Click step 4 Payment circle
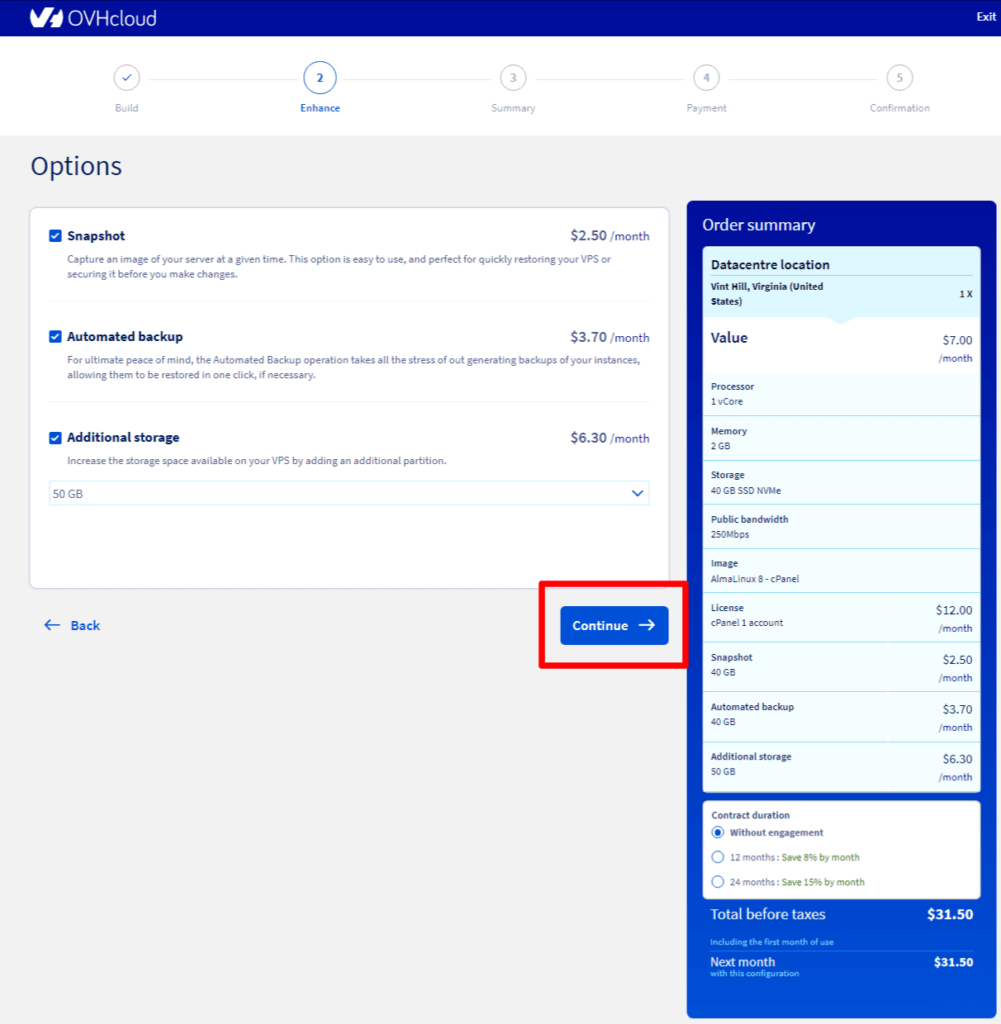The image size is (1001, 1024). point(706,78)
